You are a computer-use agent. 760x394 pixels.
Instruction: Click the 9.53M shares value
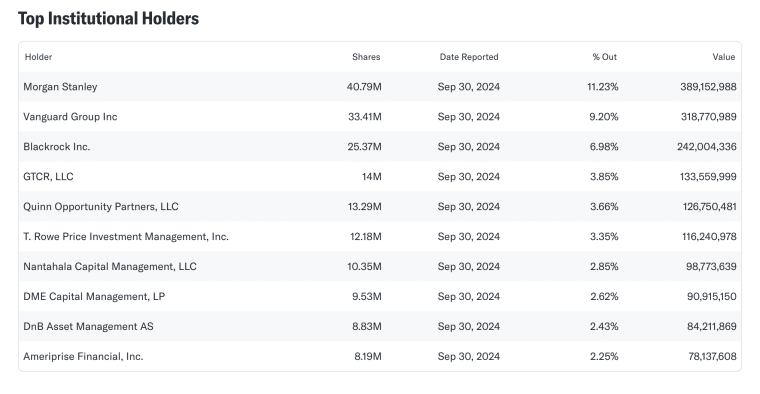tap(367, 297)
